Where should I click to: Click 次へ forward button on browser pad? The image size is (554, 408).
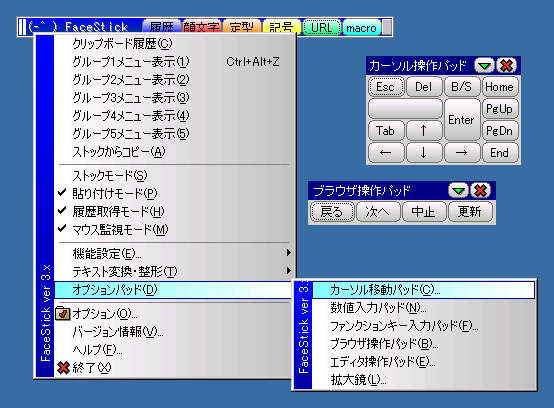click(378, 212)
